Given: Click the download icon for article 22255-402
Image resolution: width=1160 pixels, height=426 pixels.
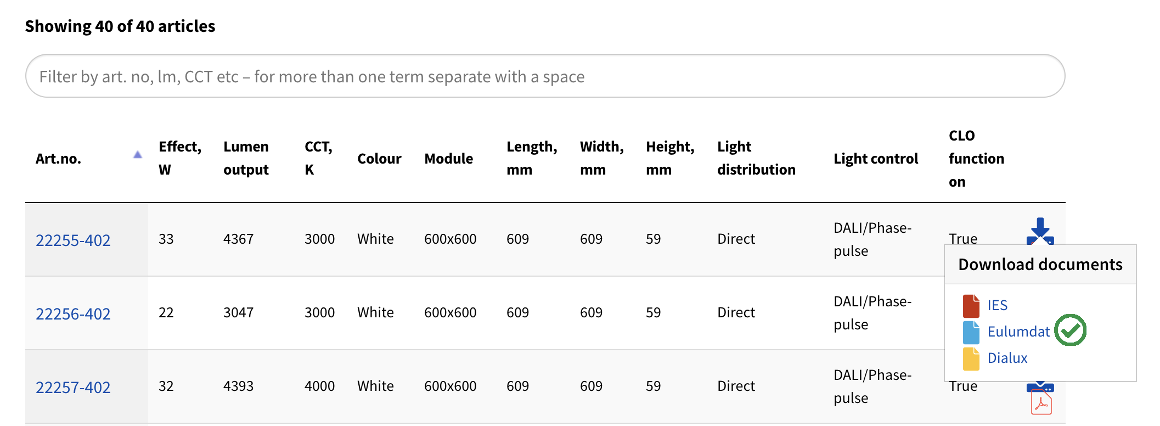Looking at the screenshot, I should (1041, 230).
